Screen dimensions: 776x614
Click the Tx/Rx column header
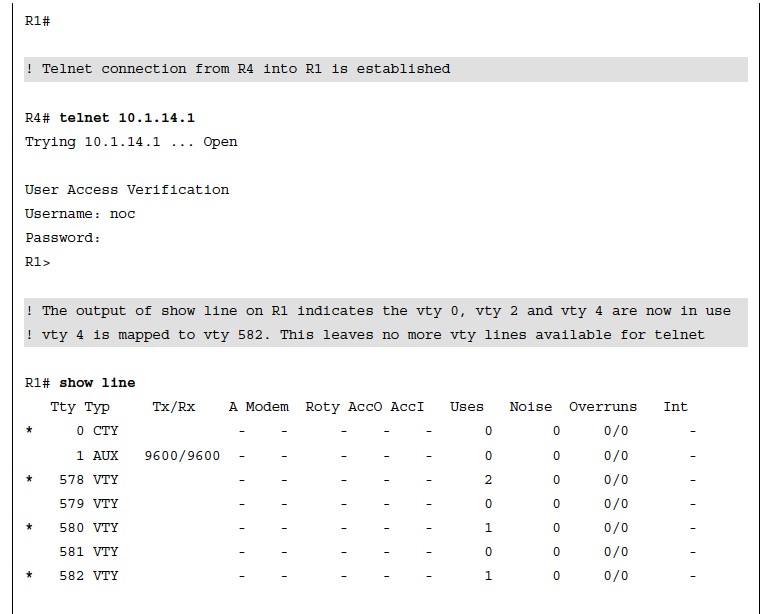click(x=174, y=407)
